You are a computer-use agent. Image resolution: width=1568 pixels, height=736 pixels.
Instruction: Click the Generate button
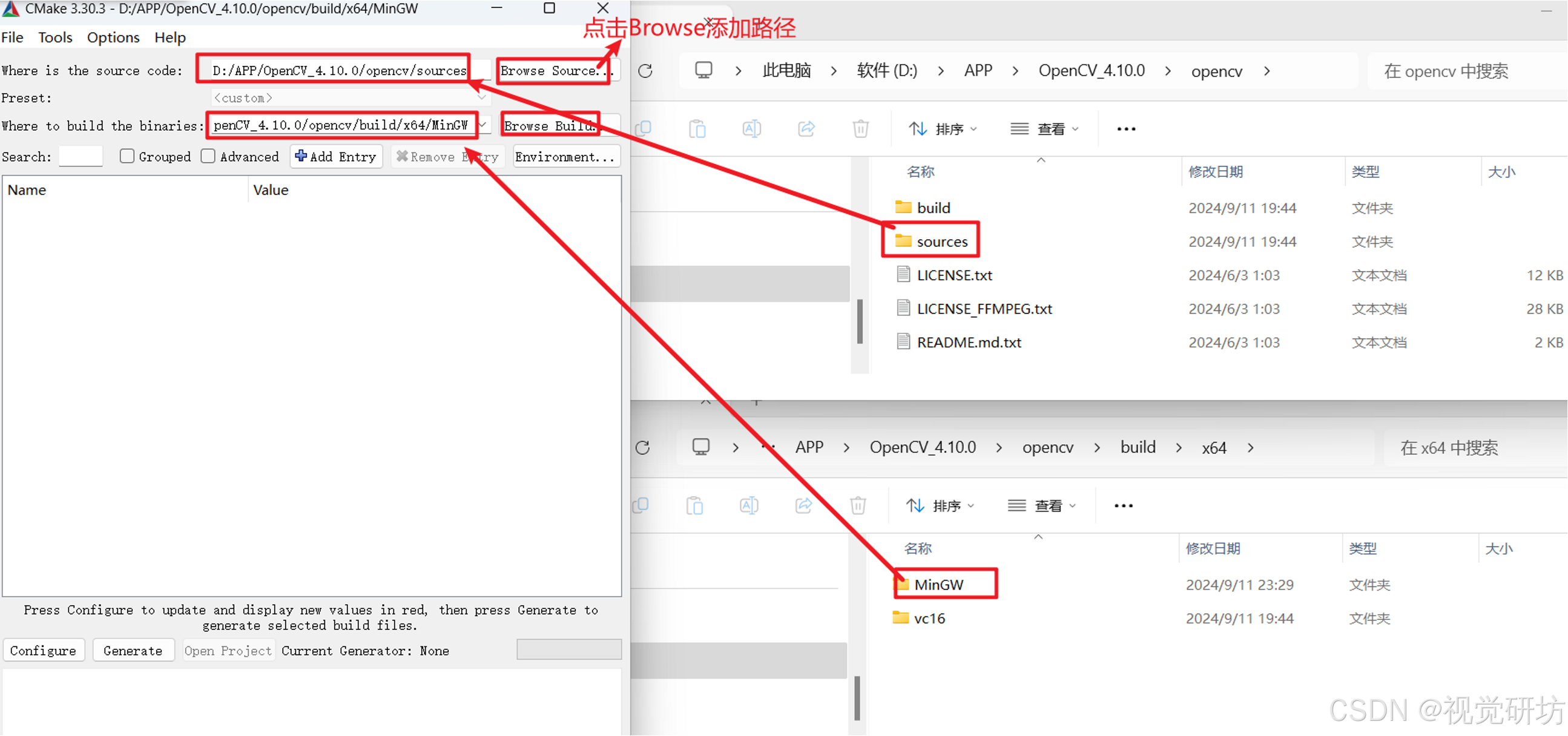133,650
